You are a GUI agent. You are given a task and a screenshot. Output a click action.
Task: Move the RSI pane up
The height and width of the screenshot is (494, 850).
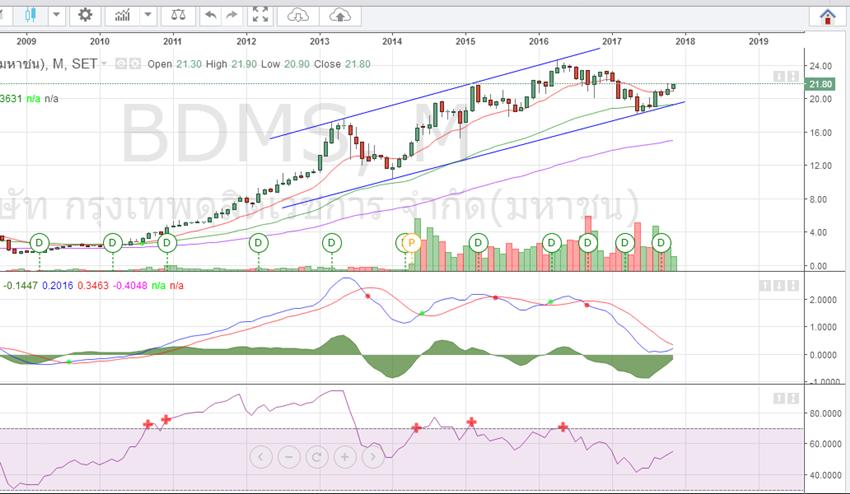(779, 399)
